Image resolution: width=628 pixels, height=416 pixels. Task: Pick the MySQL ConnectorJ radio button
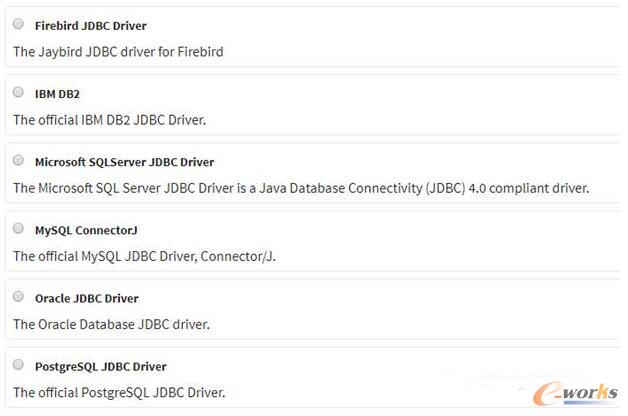click(18, 228)
